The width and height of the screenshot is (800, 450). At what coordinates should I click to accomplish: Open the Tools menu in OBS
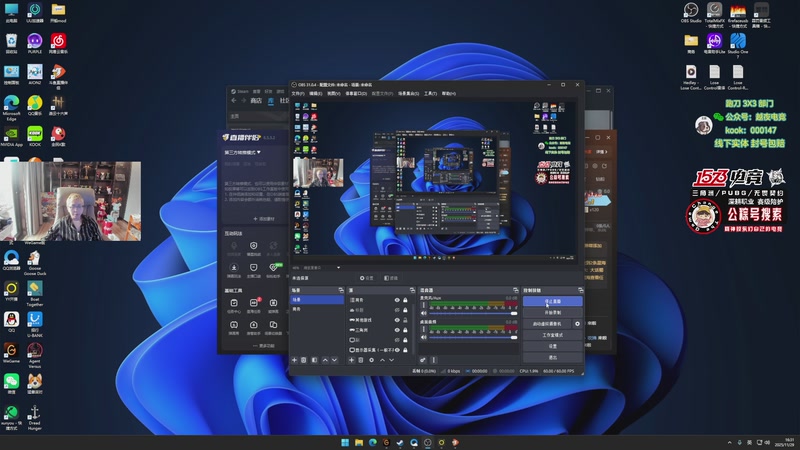pyautogui.click(x=430, y=93)
